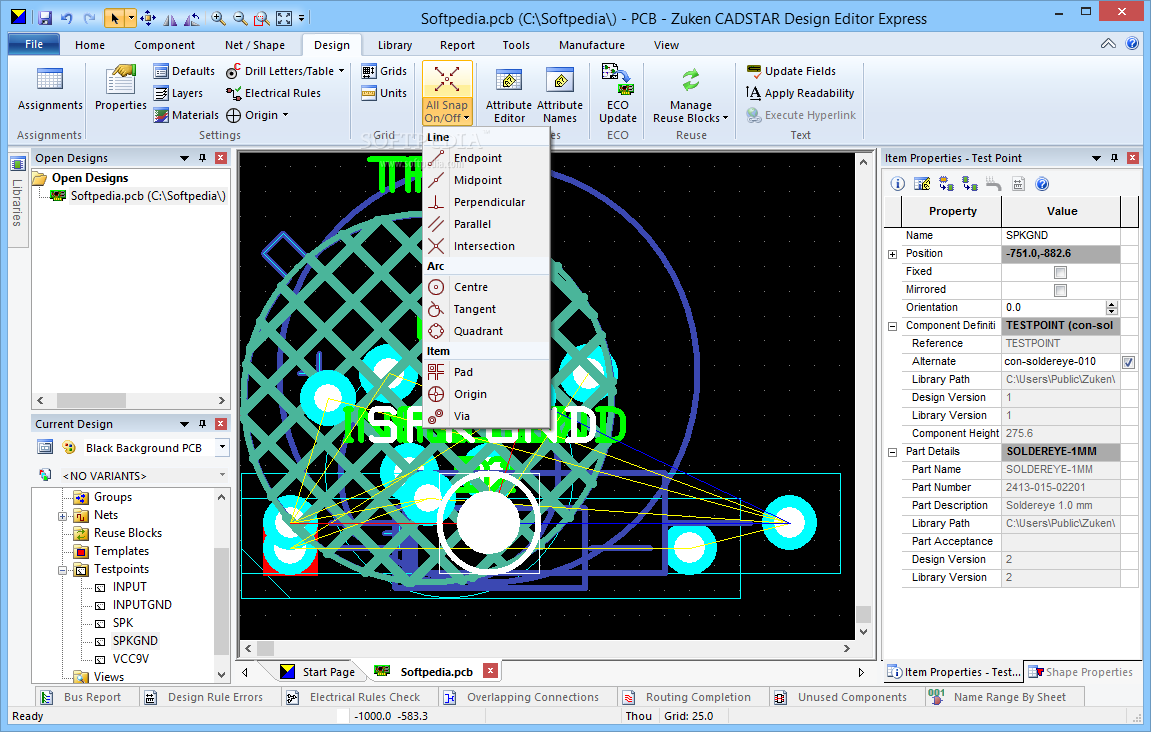Open Attribute Names

pos(560,95)
